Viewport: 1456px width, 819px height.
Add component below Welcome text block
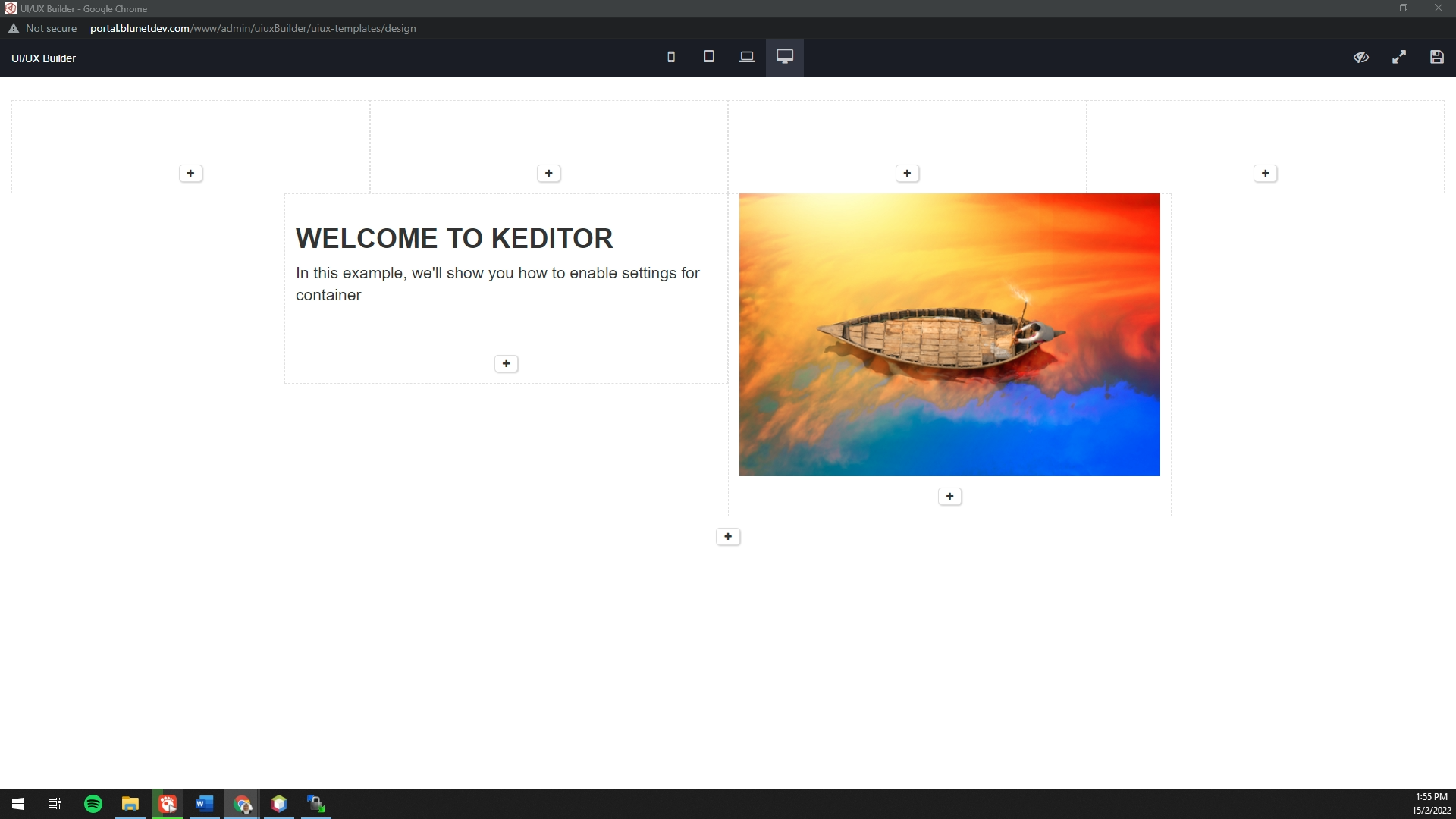(506, 364)
